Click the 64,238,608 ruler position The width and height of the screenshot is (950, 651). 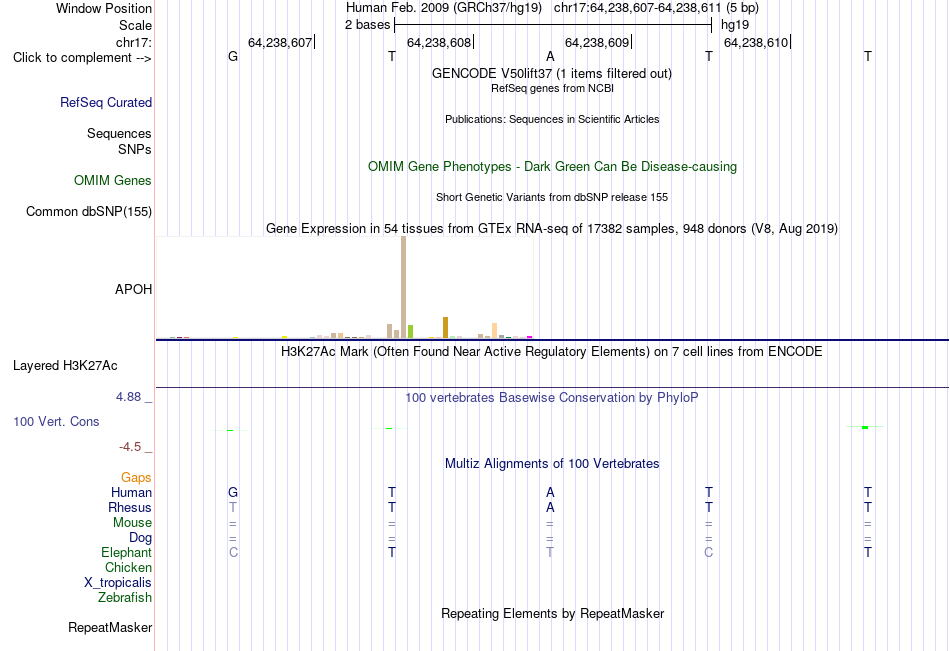[439, 42]
